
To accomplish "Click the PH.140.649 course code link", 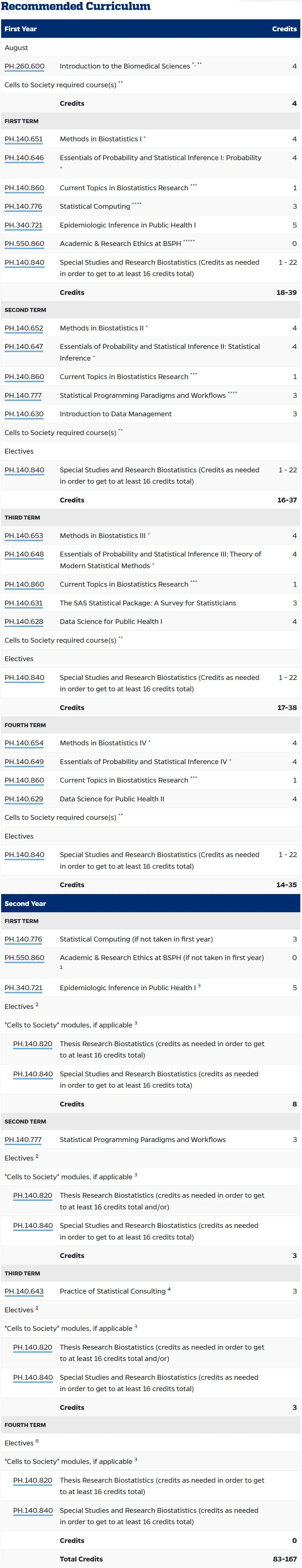I will click(24, 762).
